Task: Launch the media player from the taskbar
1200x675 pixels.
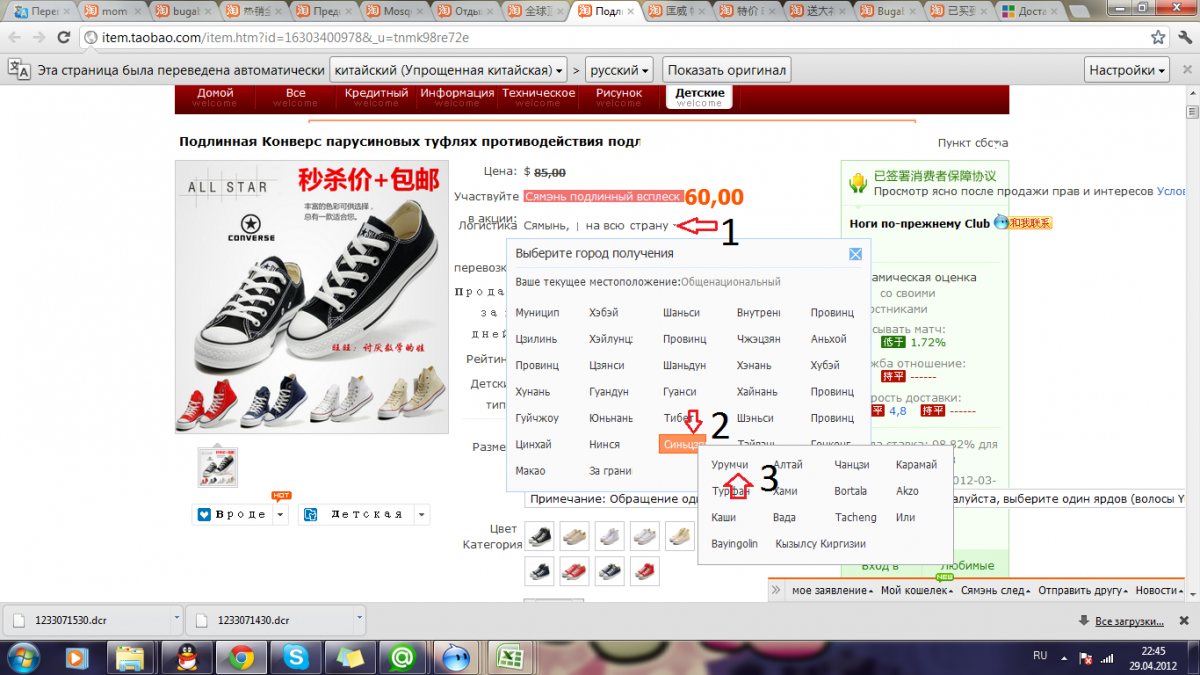Action: [75, 657]
